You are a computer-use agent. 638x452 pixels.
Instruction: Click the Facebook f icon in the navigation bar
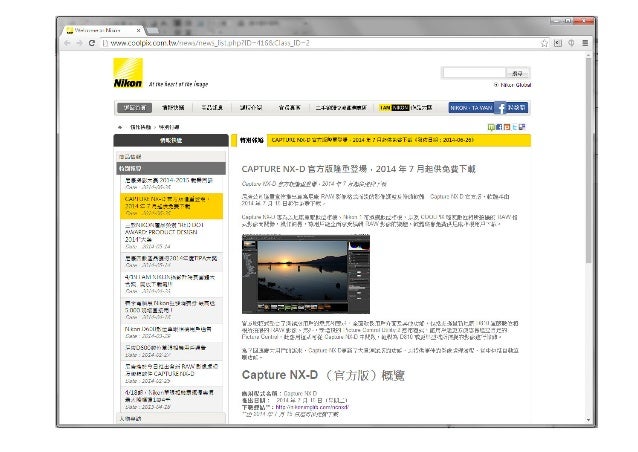(501, 108)
